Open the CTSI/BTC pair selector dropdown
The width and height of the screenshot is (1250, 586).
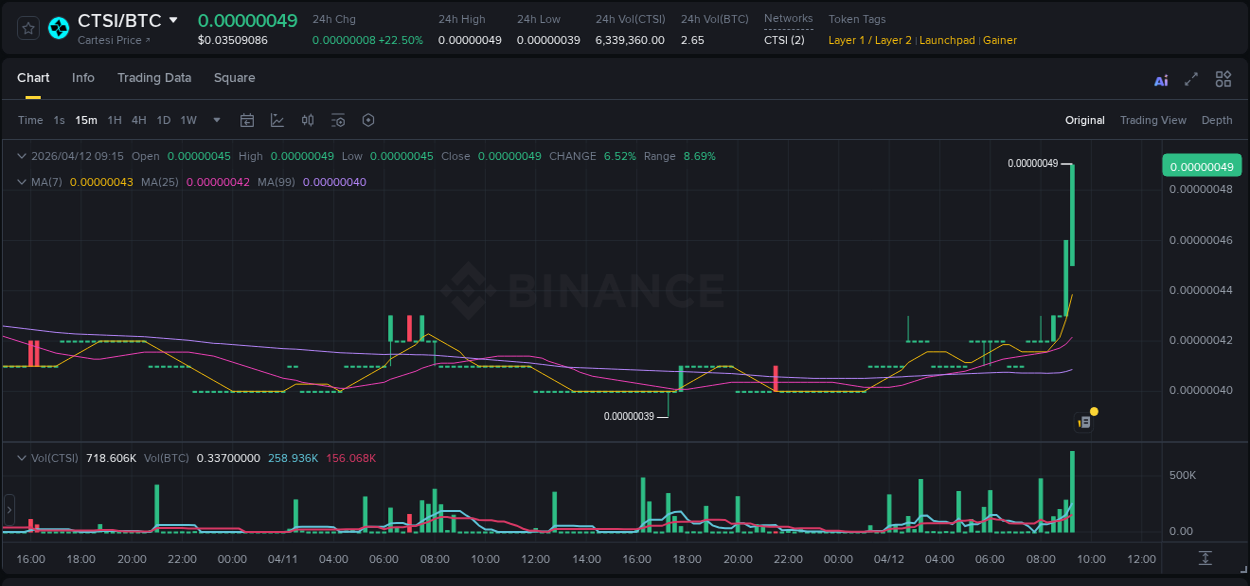tap(173, 20)
